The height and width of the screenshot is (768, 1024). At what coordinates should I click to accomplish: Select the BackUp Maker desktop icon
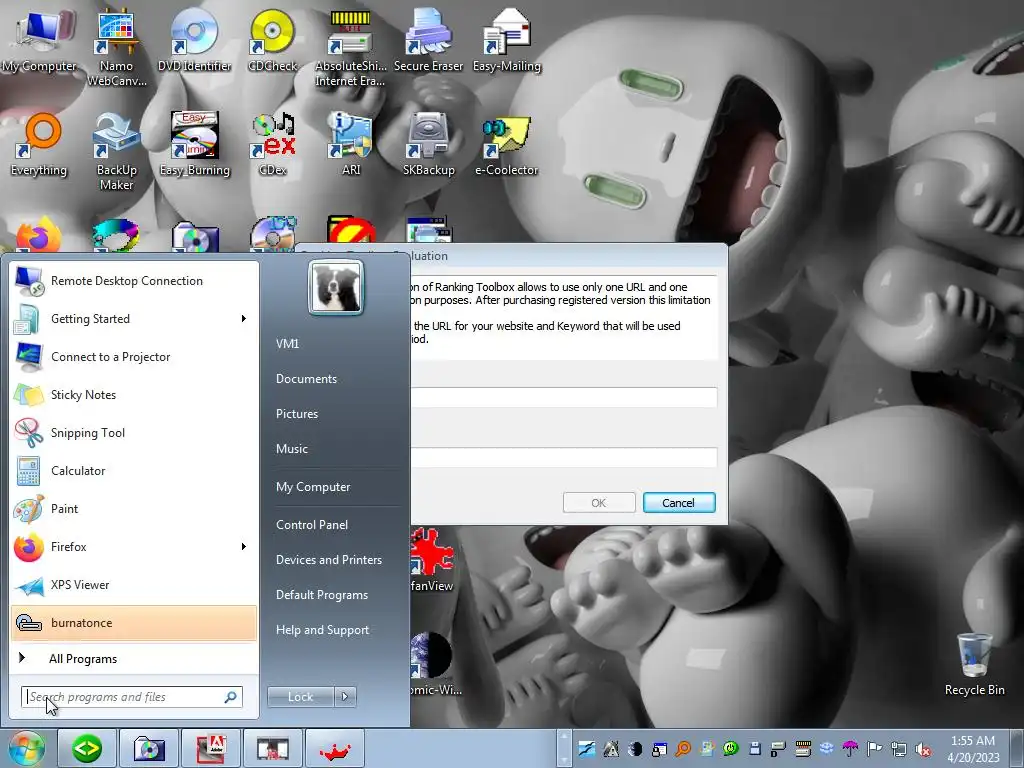coord(116,152)
